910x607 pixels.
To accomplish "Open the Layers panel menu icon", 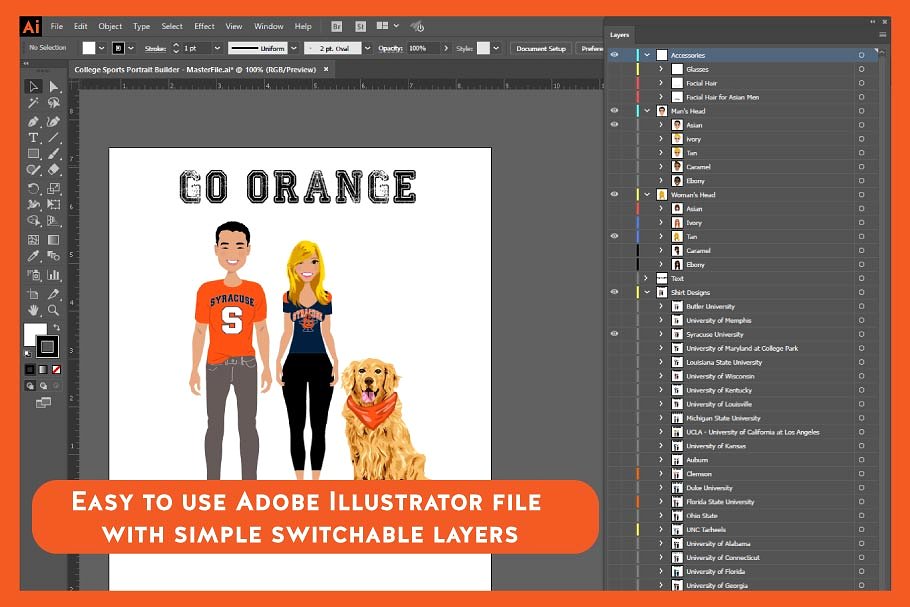I will 882,34.
